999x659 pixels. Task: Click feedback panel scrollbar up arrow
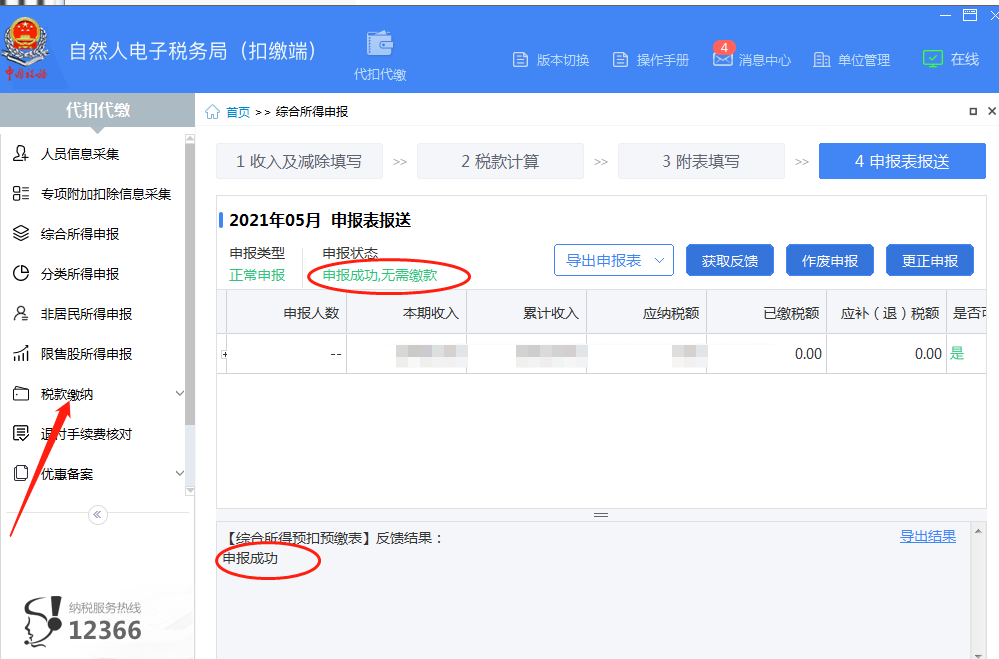(x=979, y=531)
